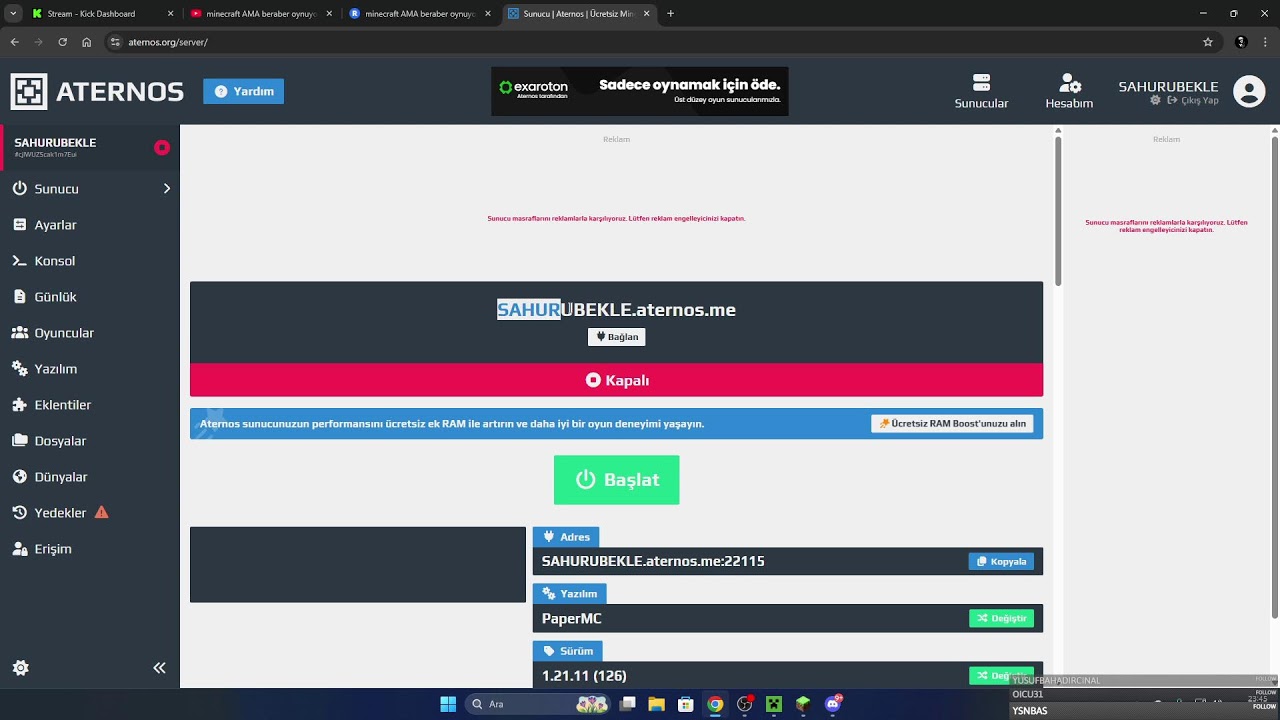
Task: Change software with PaperMC Değiştir button
Action: [1001, 618]
